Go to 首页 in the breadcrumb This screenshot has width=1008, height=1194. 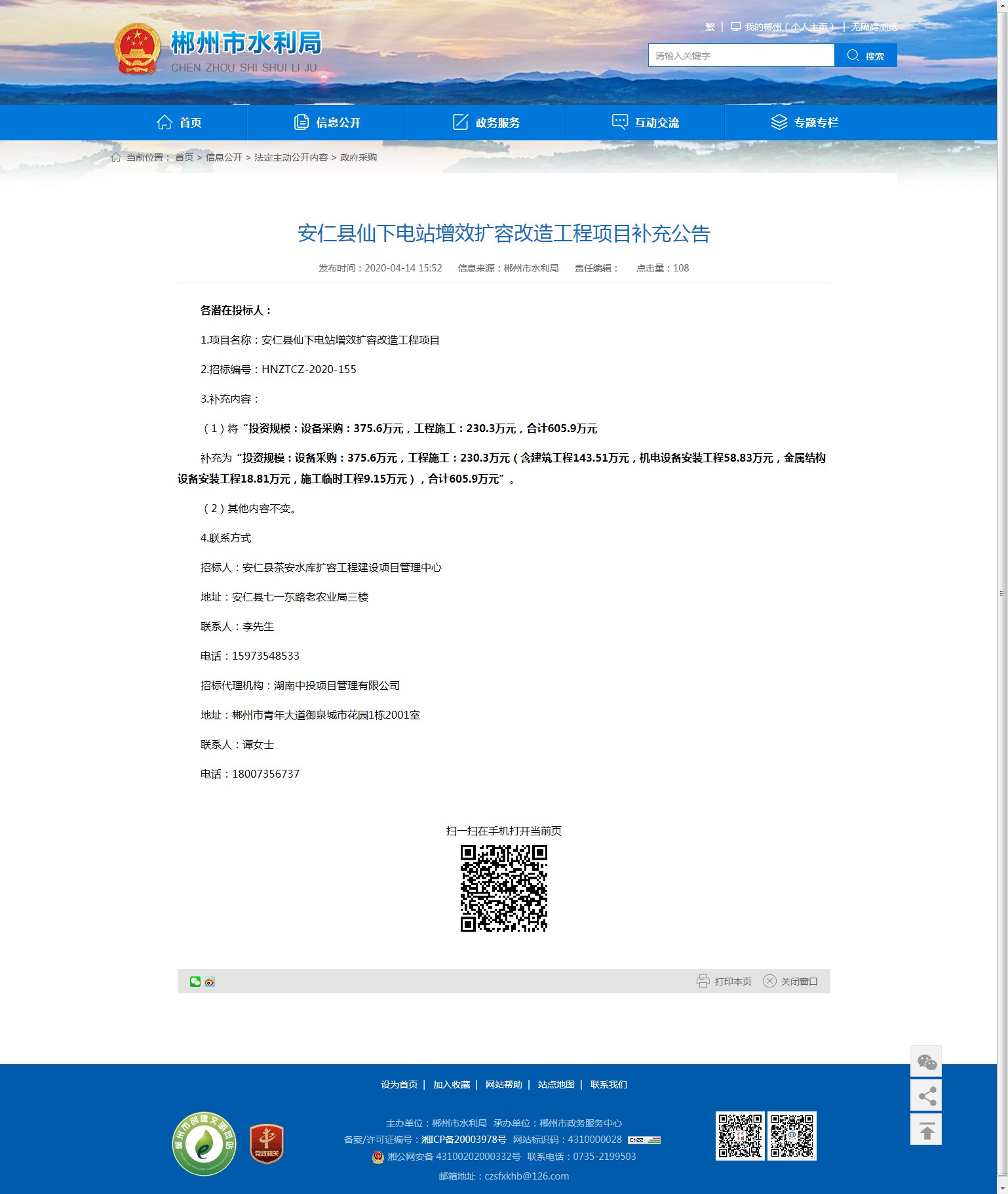[184, 157]
